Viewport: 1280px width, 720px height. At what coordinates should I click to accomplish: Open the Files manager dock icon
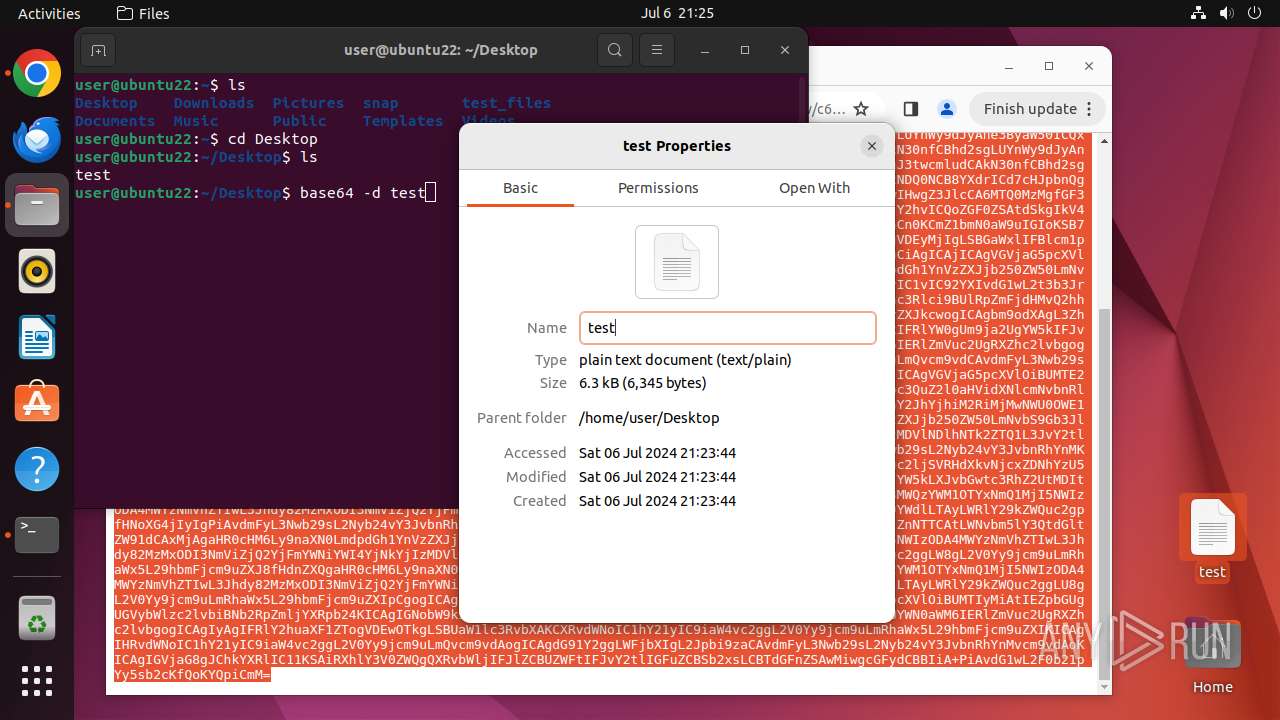(37, 205)
